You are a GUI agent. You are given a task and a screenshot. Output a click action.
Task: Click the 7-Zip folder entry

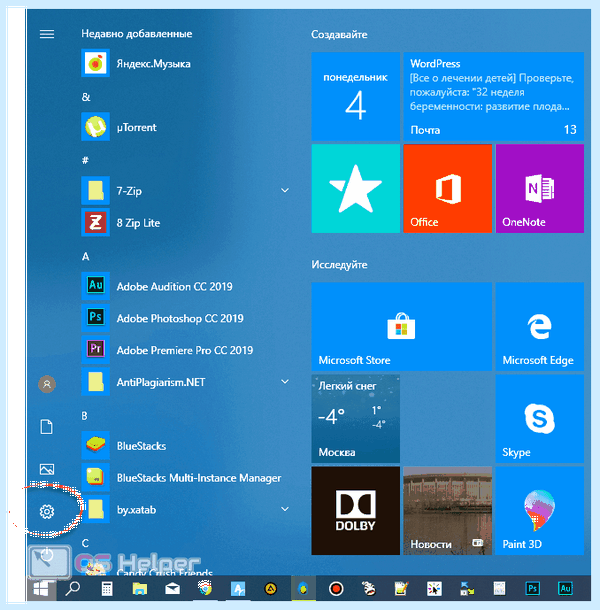click(x=186, y=191)
